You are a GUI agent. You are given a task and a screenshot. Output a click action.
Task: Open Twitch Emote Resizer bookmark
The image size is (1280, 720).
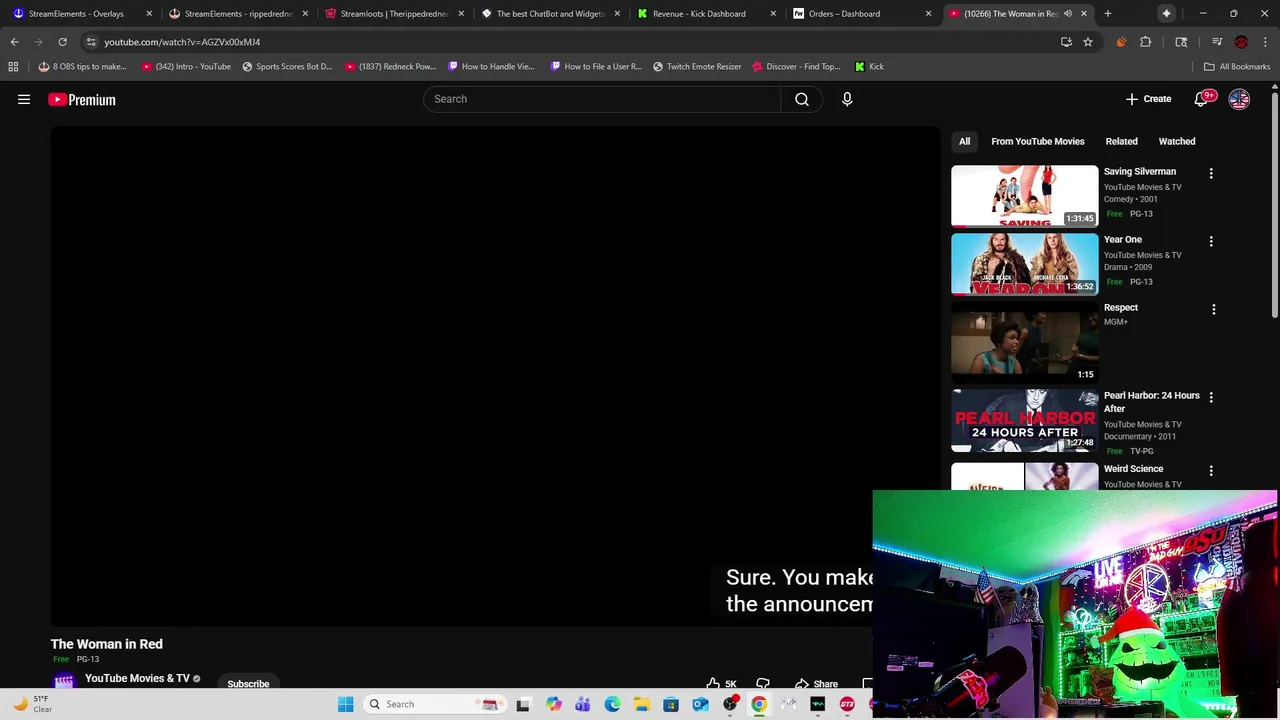tap(697, 67)
